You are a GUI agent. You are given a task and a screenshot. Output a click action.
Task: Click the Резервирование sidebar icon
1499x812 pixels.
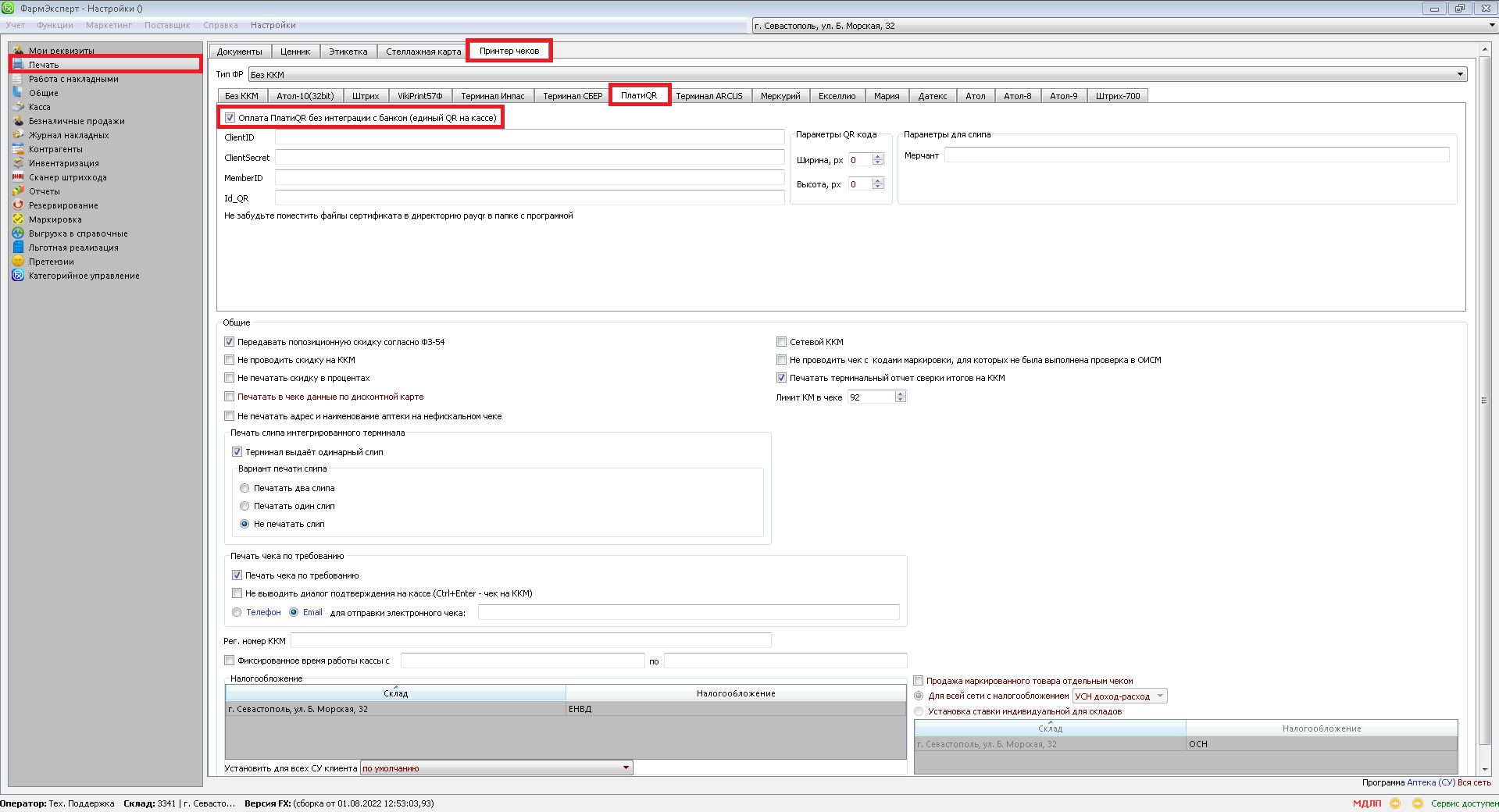click(x=18, y=205)
